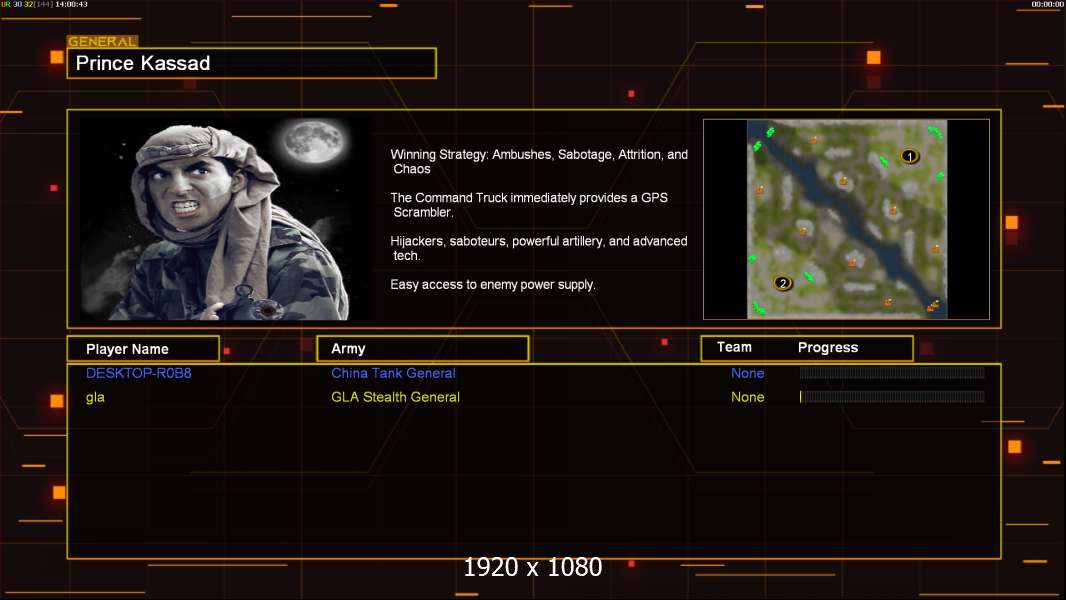Click the Winning Strategy description line
1066x600 pixels.
539,162
